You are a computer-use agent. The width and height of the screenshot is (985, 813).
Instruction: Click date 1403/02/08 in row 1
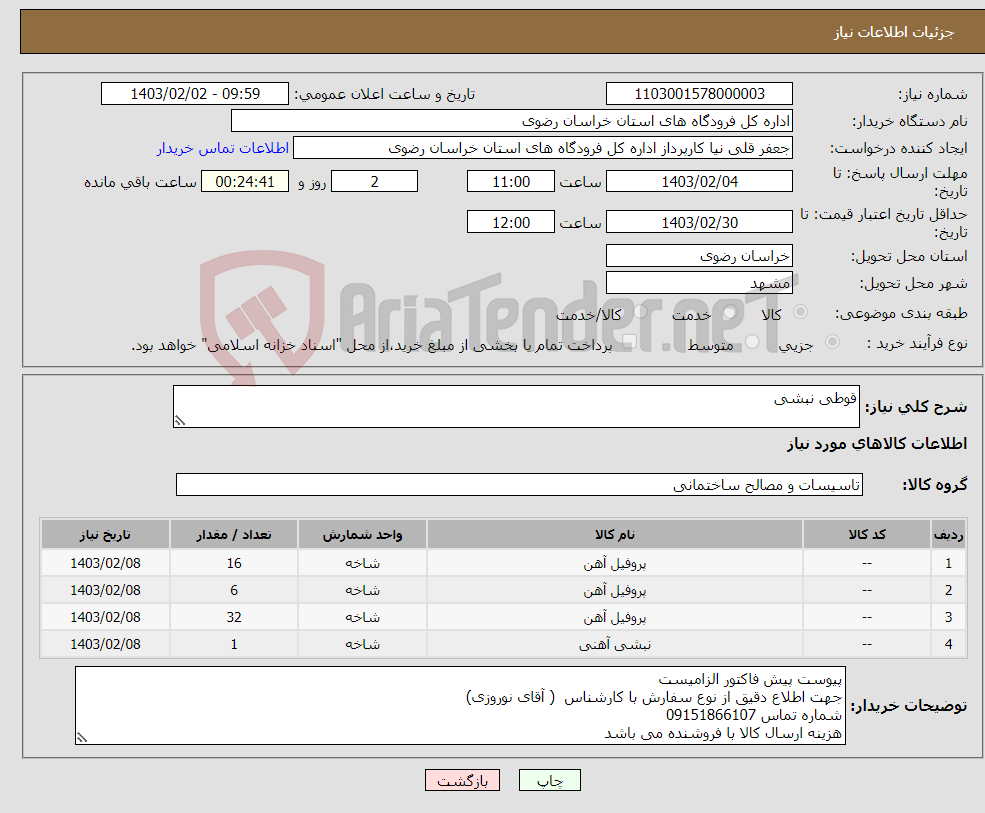point(105,564)
